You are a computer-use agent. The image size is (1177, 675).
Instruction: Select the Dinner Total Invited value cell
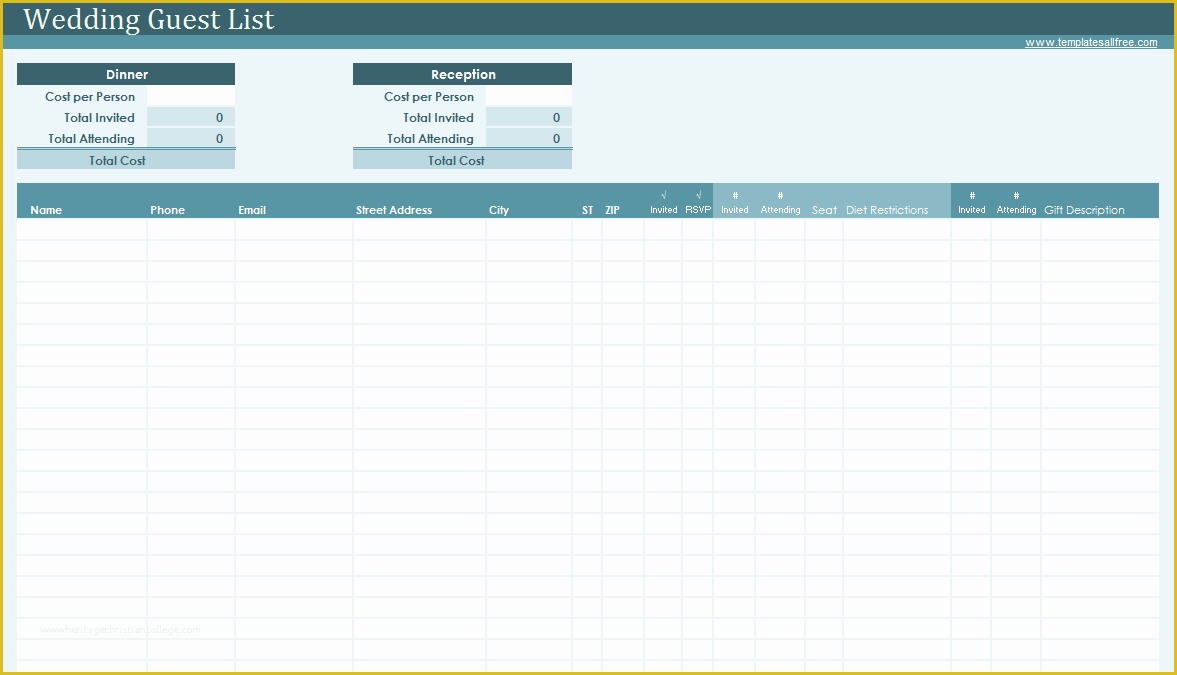(x=191, y=117)
